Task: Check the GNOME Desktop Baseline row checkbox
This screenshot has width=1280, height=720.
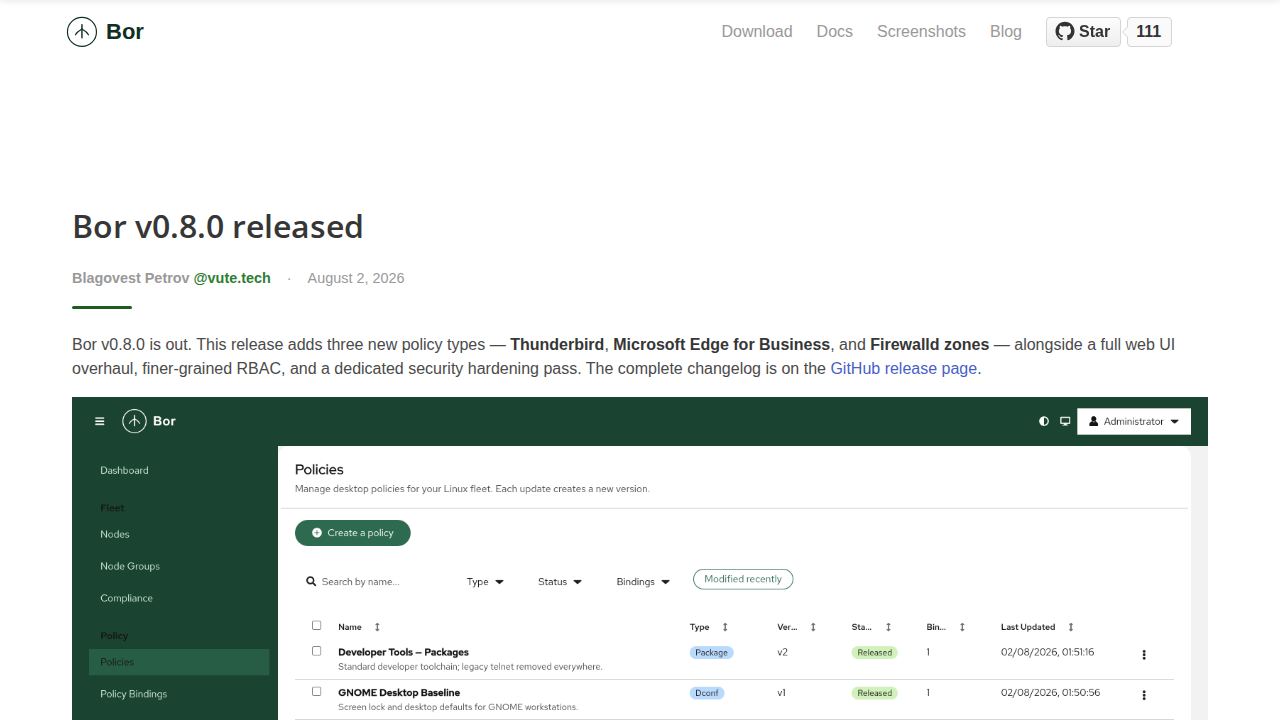Action: (317, 691)
